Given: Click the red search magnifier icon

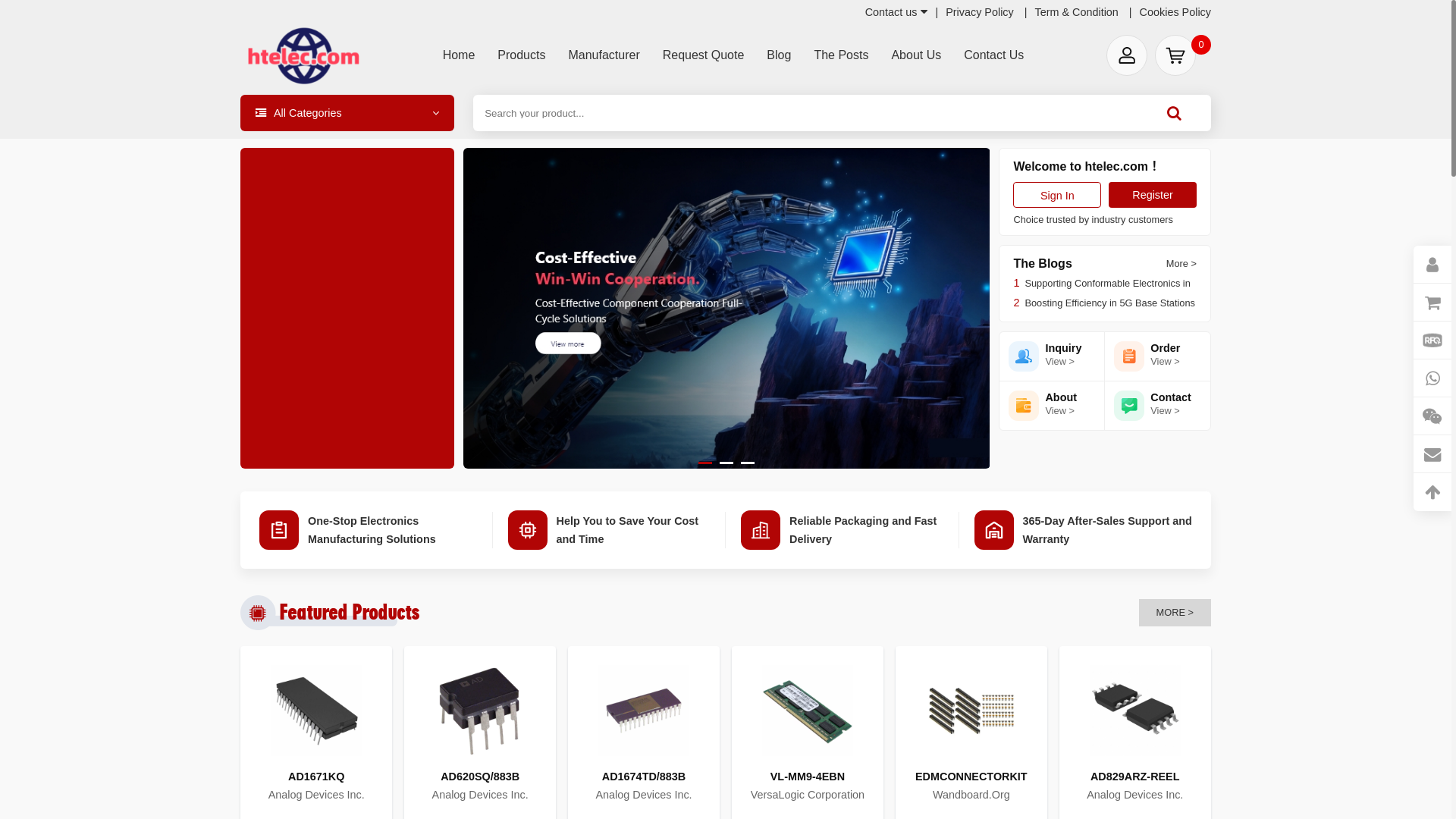Looking at the screenshot, I should coord(1174,113).
